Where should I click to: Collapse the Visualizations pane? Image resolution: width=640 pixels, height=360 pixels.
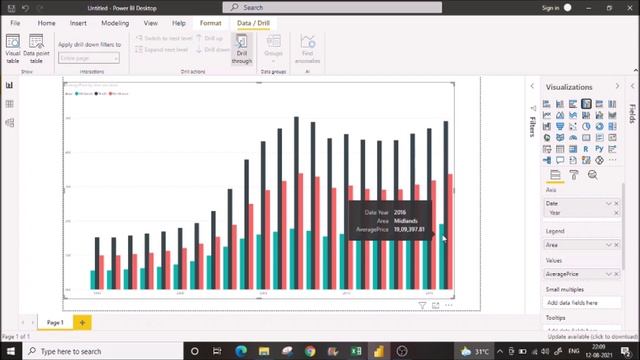[617, 86]
